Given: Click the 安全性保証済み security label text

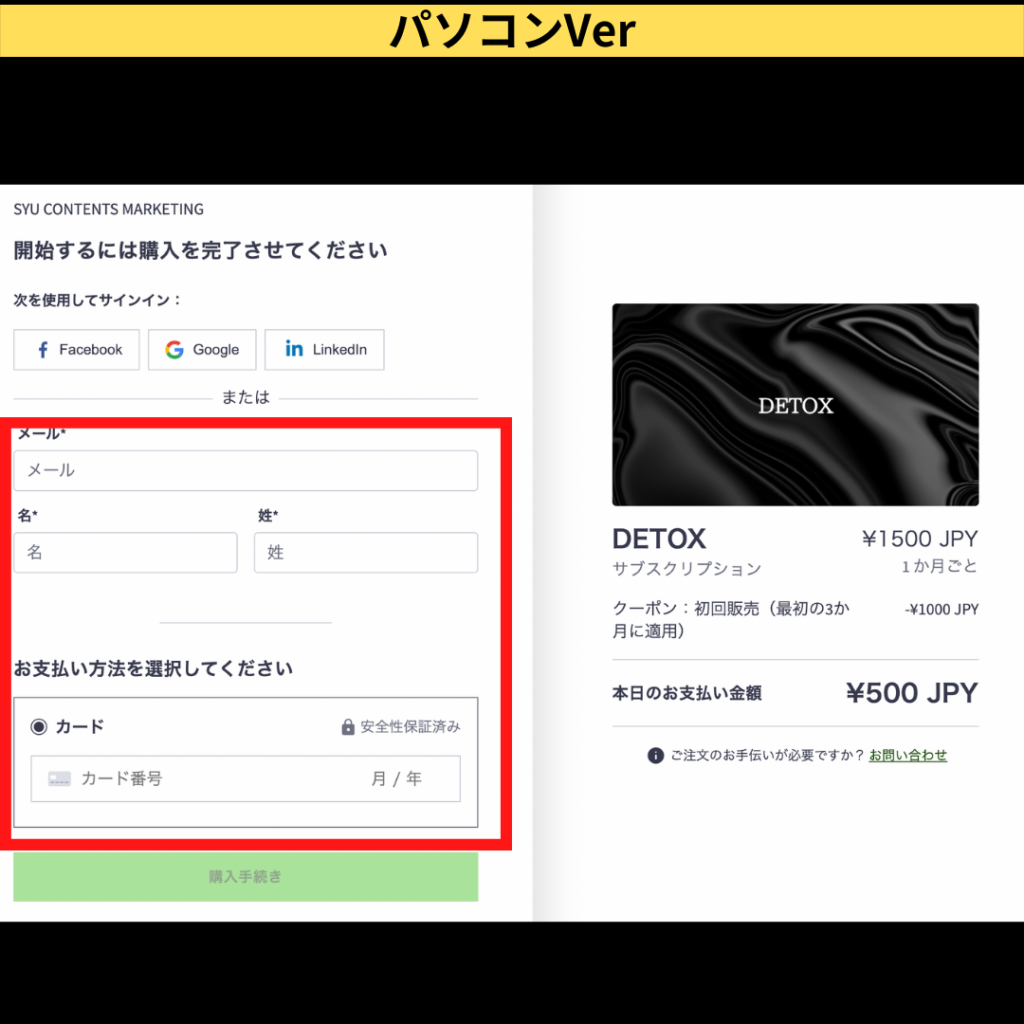Looking at the screenshot, I should click(x=410, y=727).
